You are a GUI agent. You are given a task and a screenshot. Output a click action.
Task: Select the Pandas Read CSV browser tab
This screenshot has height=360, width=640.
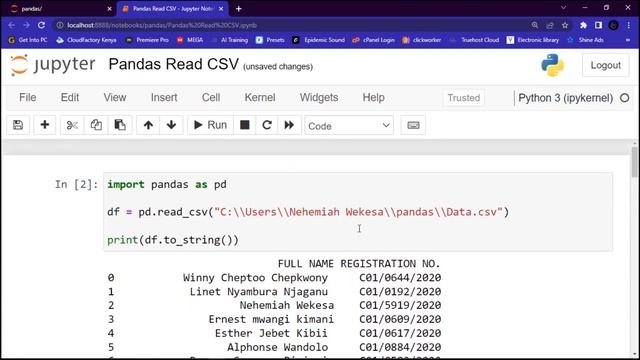tap(173, 9)
